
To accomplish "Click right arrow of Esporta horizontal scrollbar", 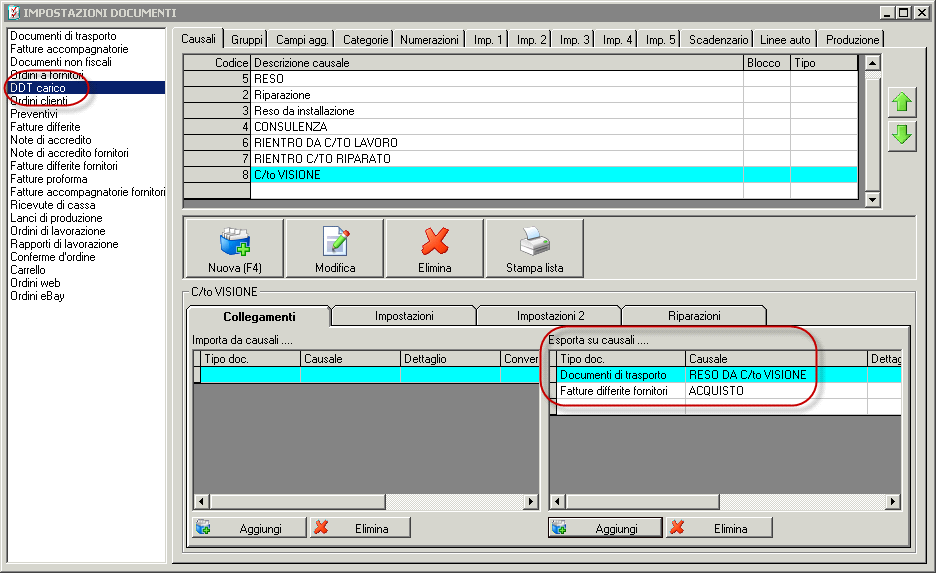I will 892,501.
